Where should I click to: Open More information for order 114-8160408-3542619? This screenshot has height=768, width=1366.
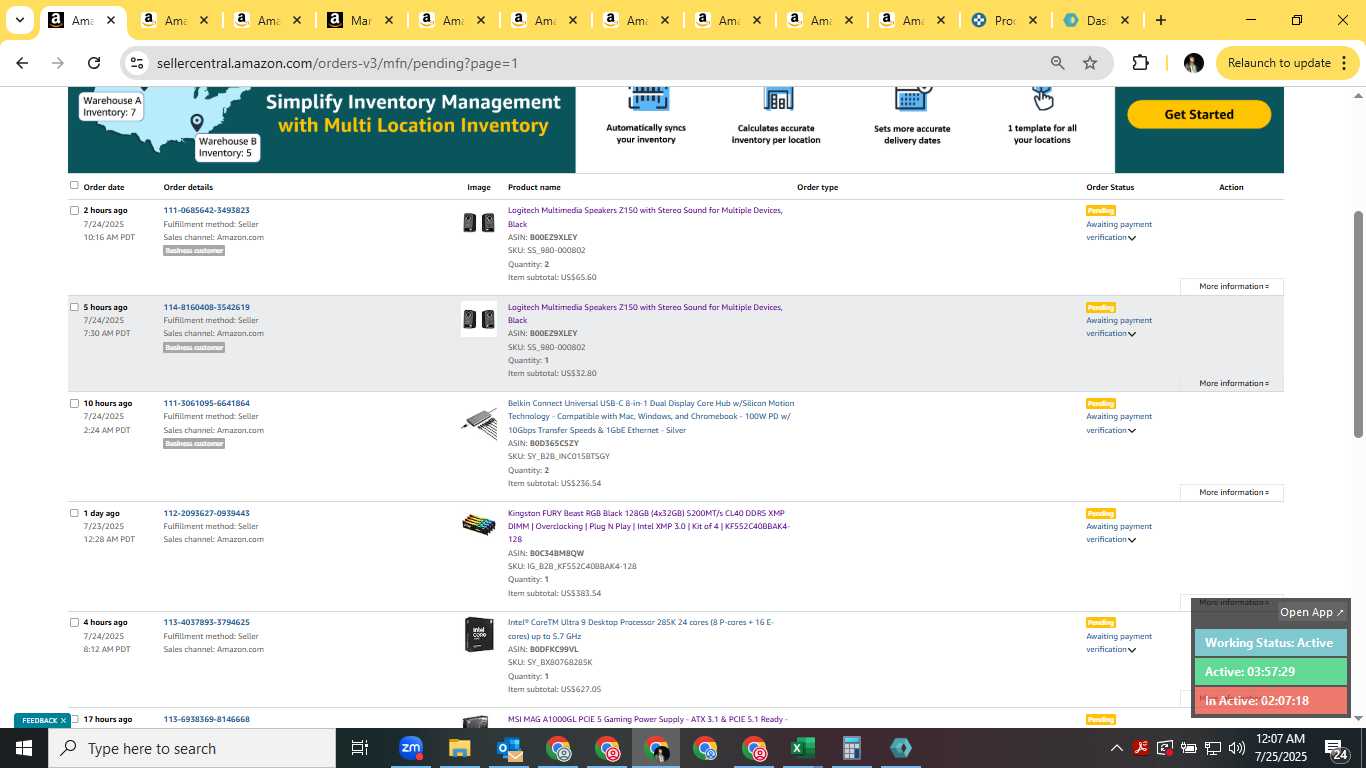[x=1232, y=383]
